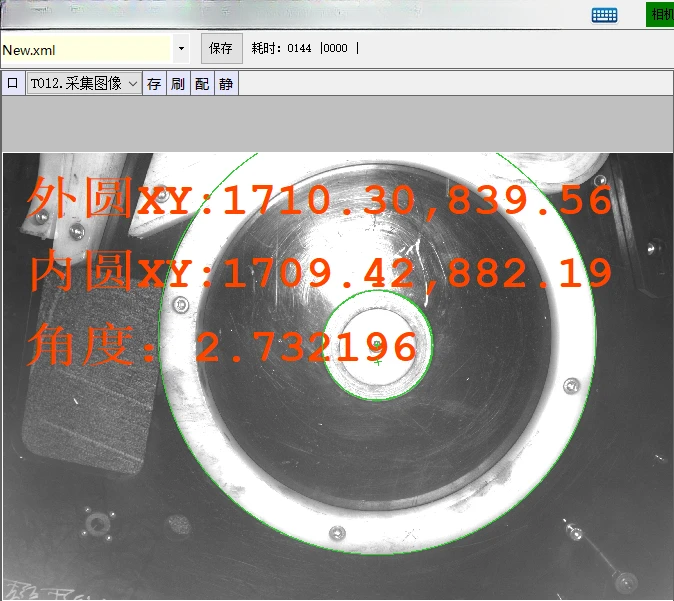The height and width of the screenshot is (601, 674).
Task: Expand the New.xml file dropdown arrow
Action: click(x=181, y=49)
